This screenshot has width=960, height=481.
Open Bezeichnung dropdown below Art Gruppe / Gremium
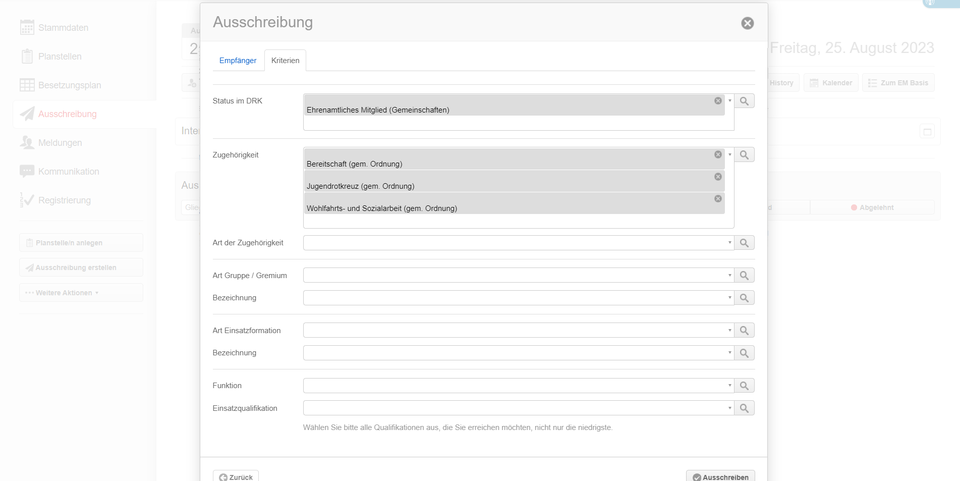[x=730, y=298]
